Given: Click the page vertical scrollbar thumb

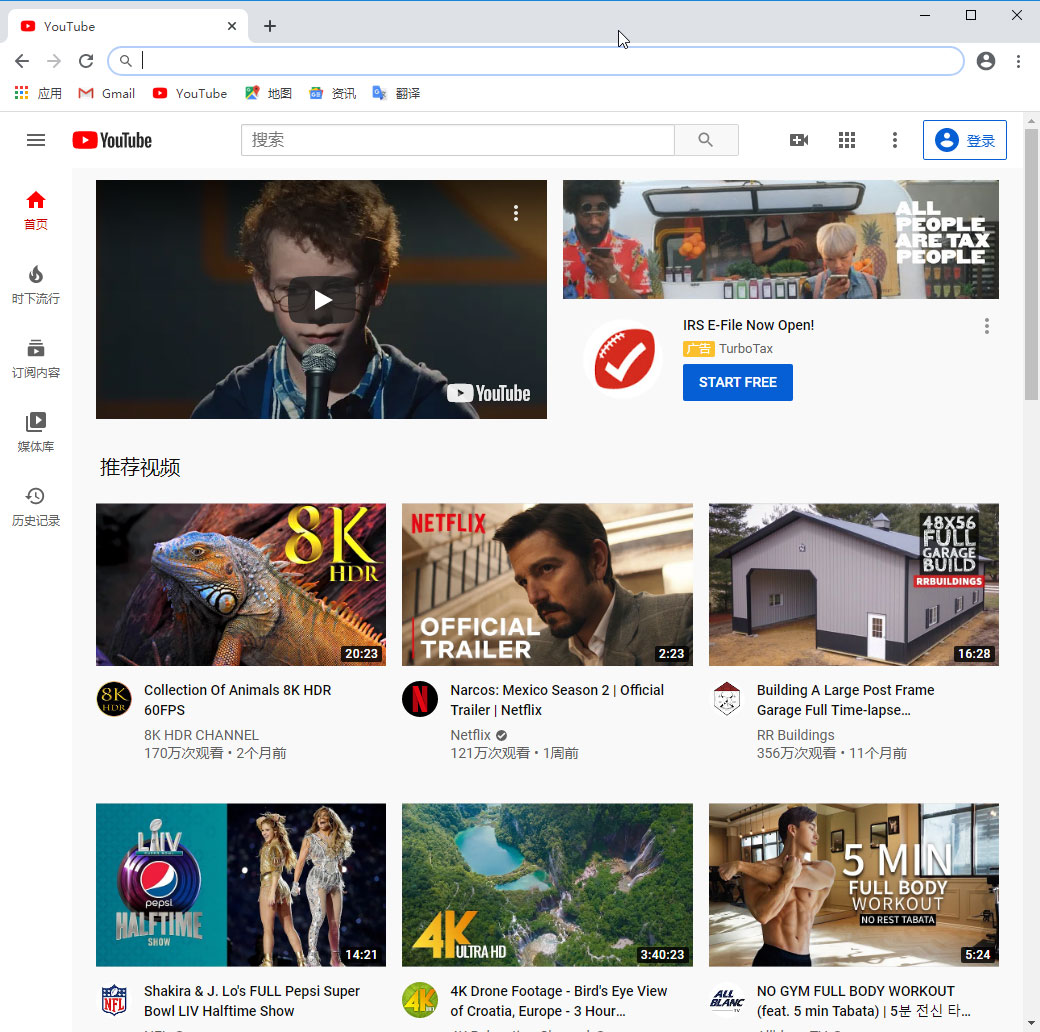Looking at the screenshot, I should (x=1031, y=264).
